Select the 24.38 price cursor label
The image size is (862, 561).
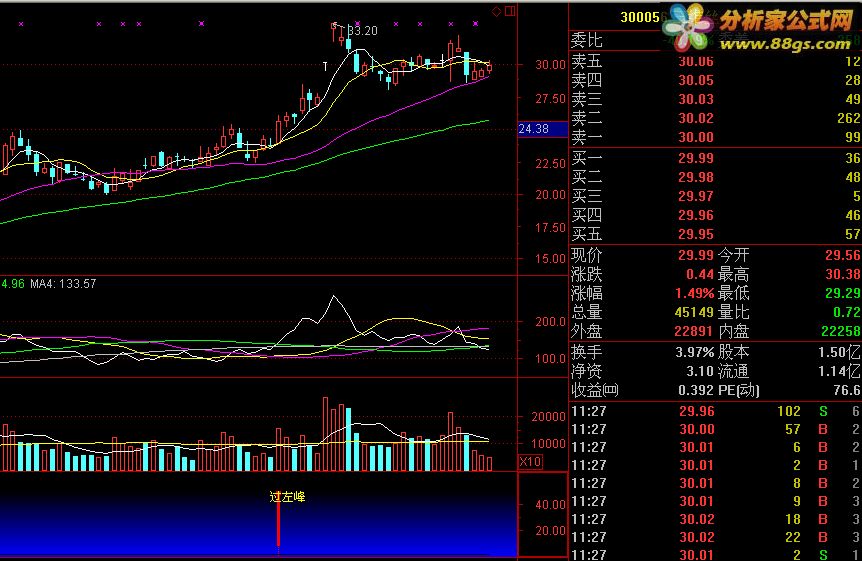(543, 129)
